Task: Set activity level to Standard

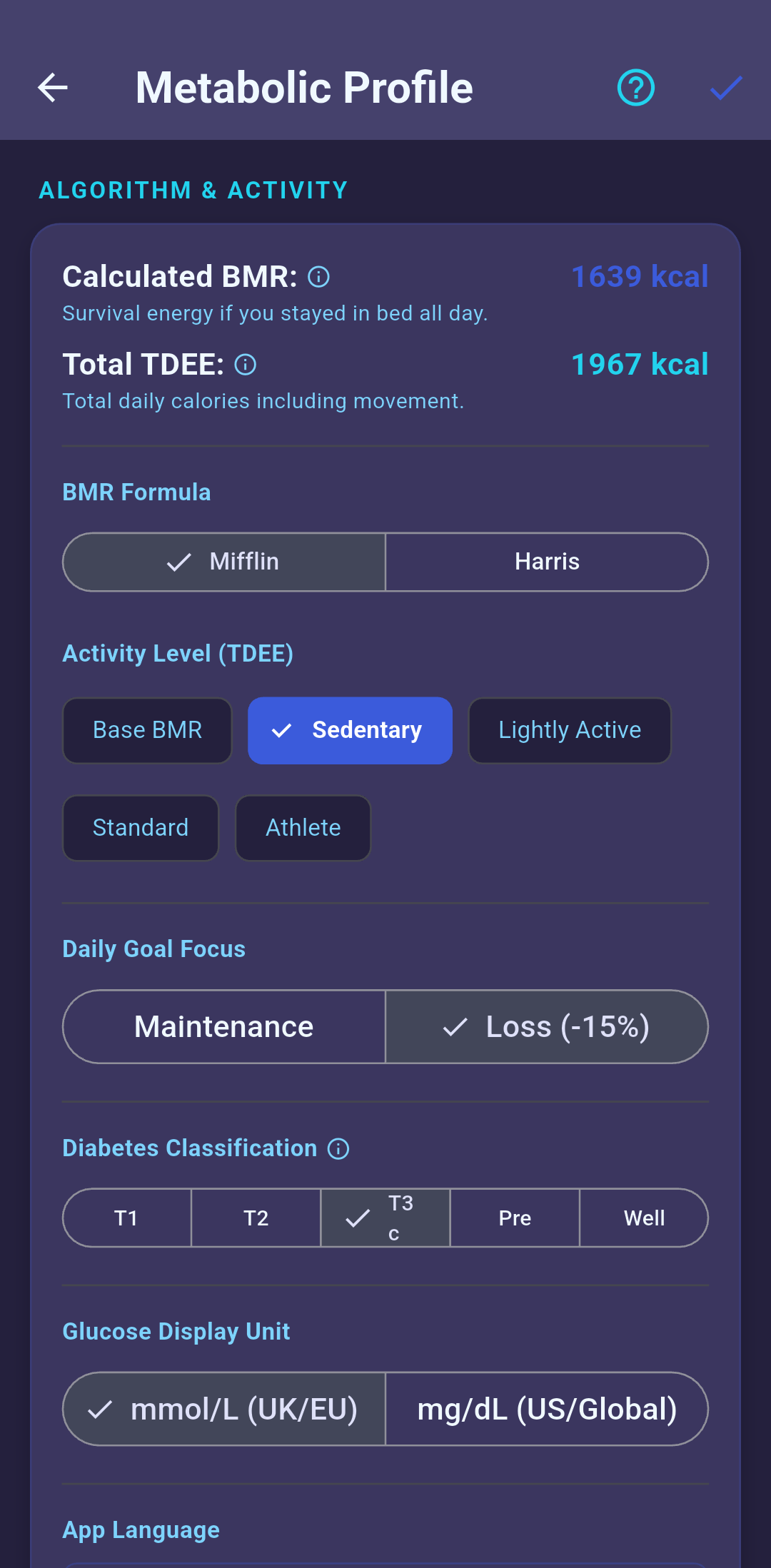Action: pyautogui.click(x=141, y=828)
